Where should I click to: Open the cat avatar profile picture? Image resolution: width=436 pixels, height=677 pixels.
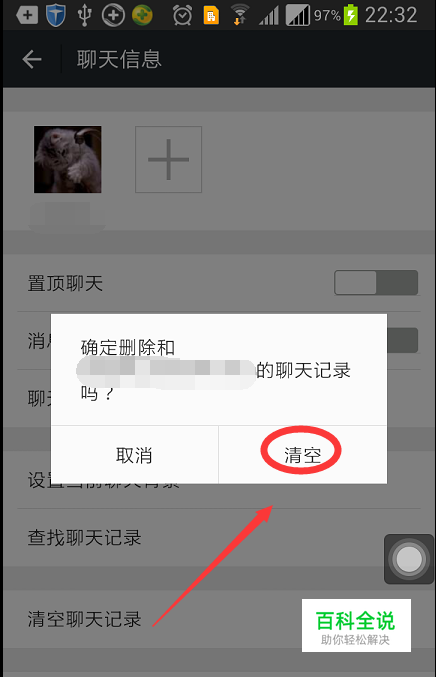tap(67, 159)
